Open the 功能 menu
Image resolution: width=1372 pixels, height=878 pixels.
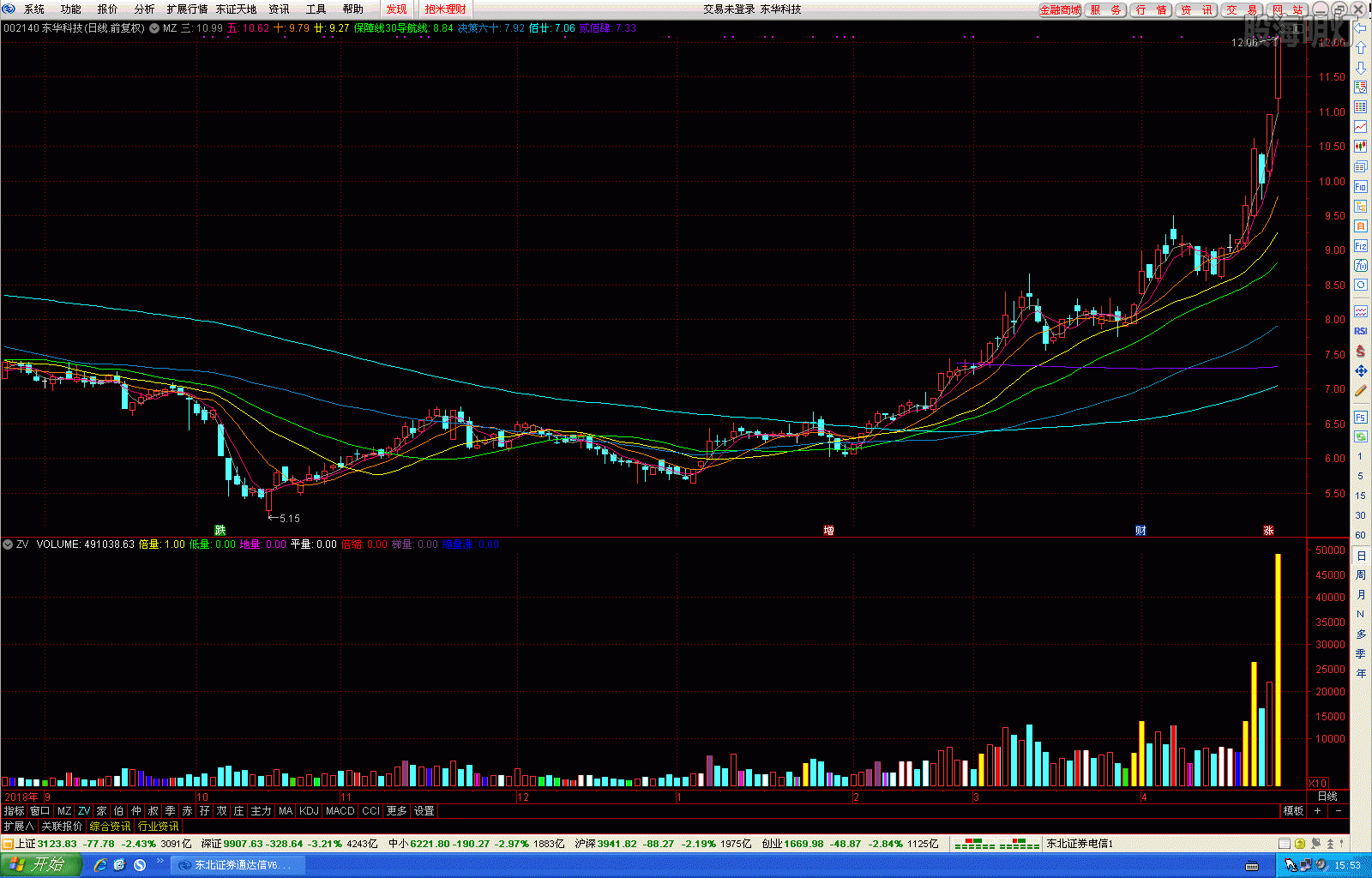[71, 9]
